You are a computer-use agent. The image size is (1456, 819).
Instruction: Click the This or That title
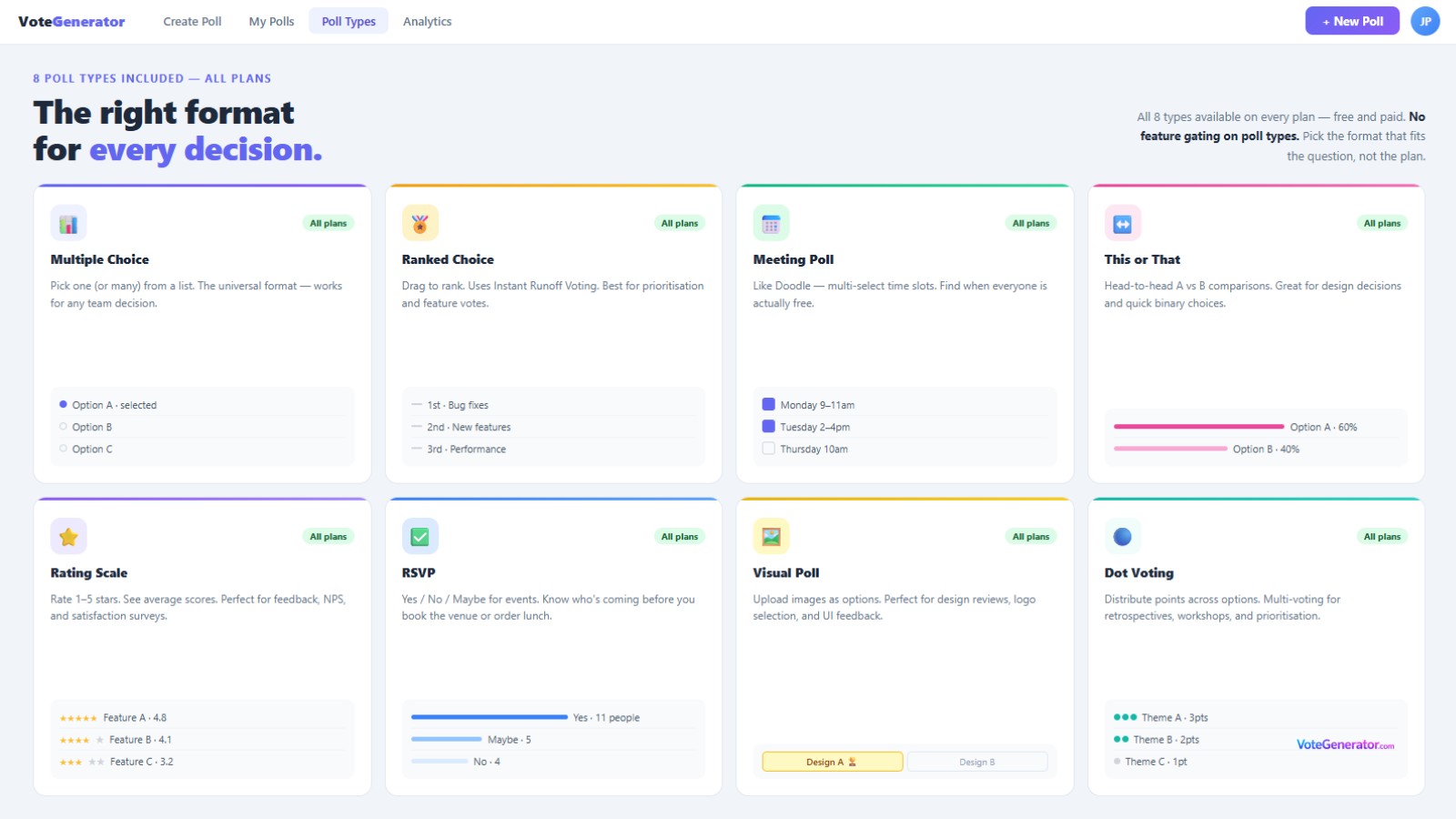point(1142,259)
